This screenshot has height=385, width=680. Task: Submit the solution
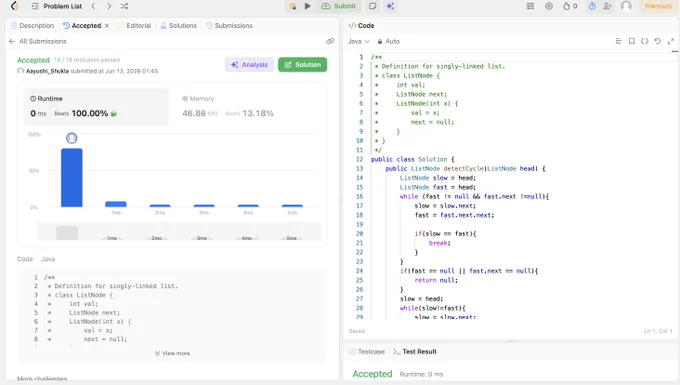tap(339, 6)
